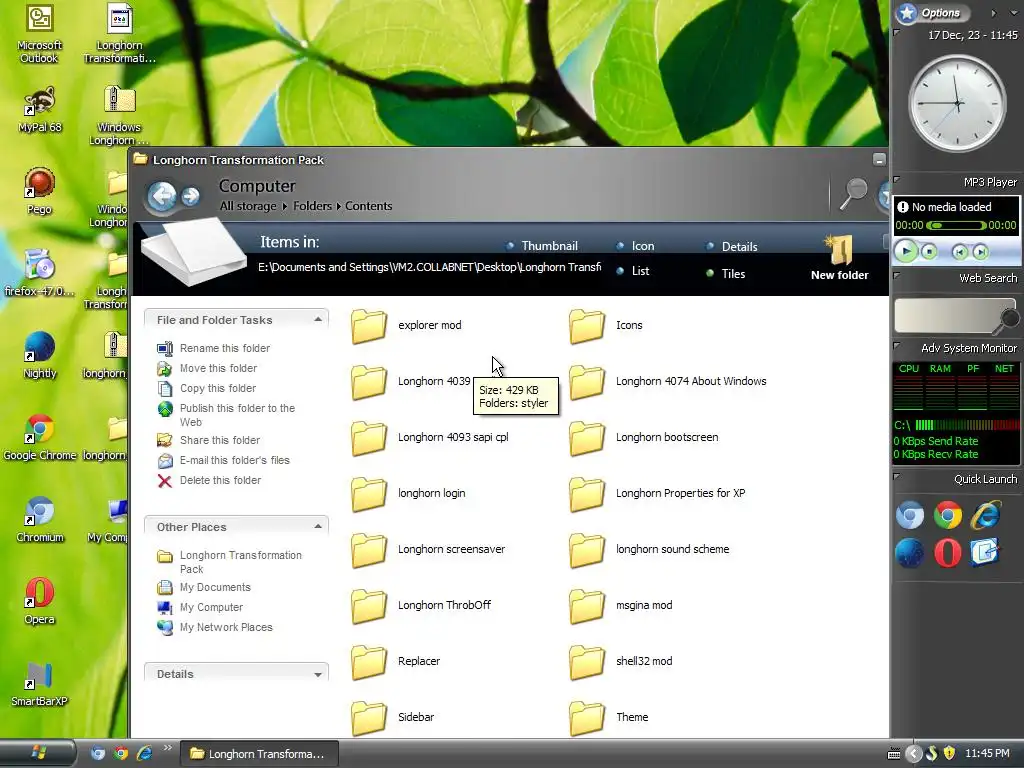Open the Longhorn screensaver folder
Viewport: 1024px width, 768px height.
(x=428, y=550)
